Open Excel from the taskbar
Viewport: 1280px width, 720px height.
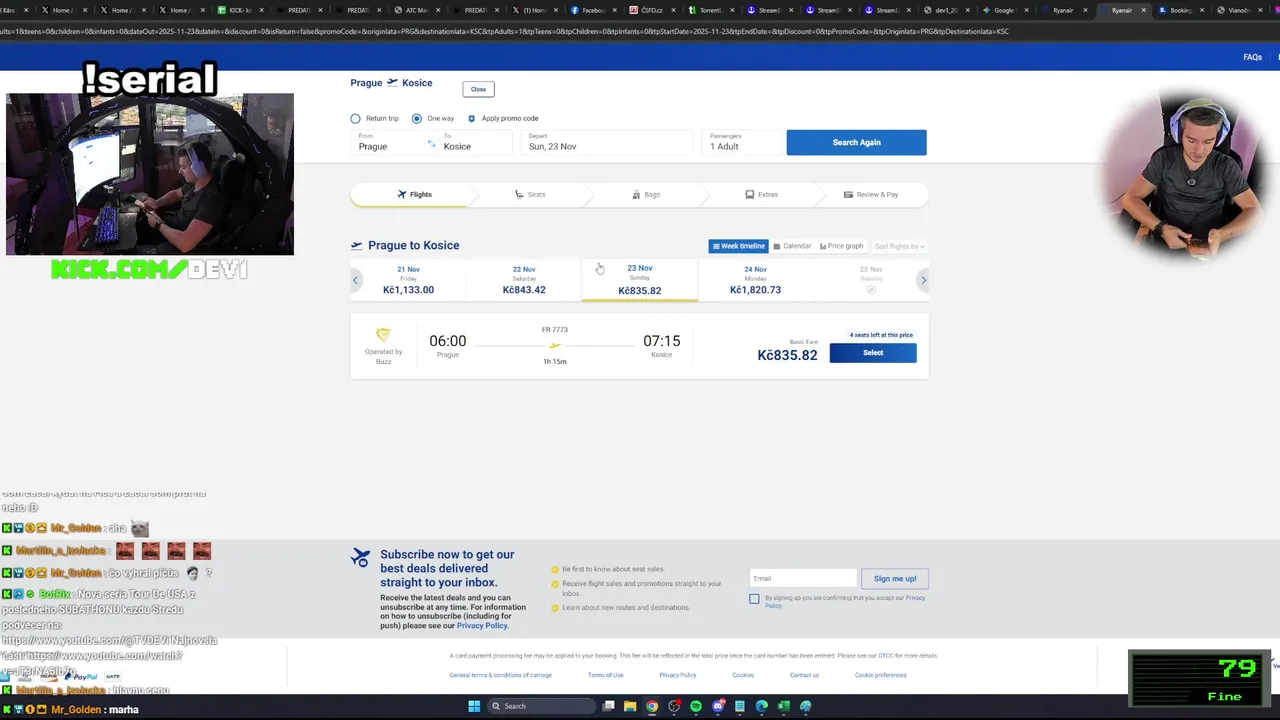click(x=784, y=706)
